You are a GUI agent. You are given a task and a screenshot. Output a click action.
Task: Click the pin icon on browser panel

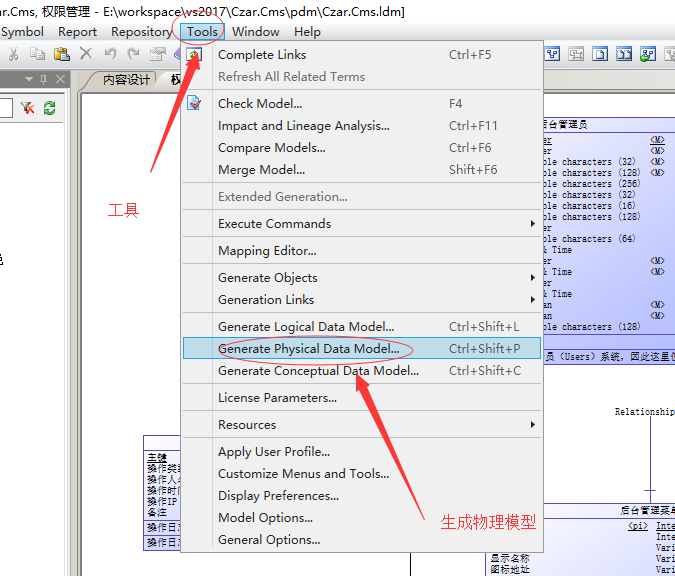click(x=43, y=79)
